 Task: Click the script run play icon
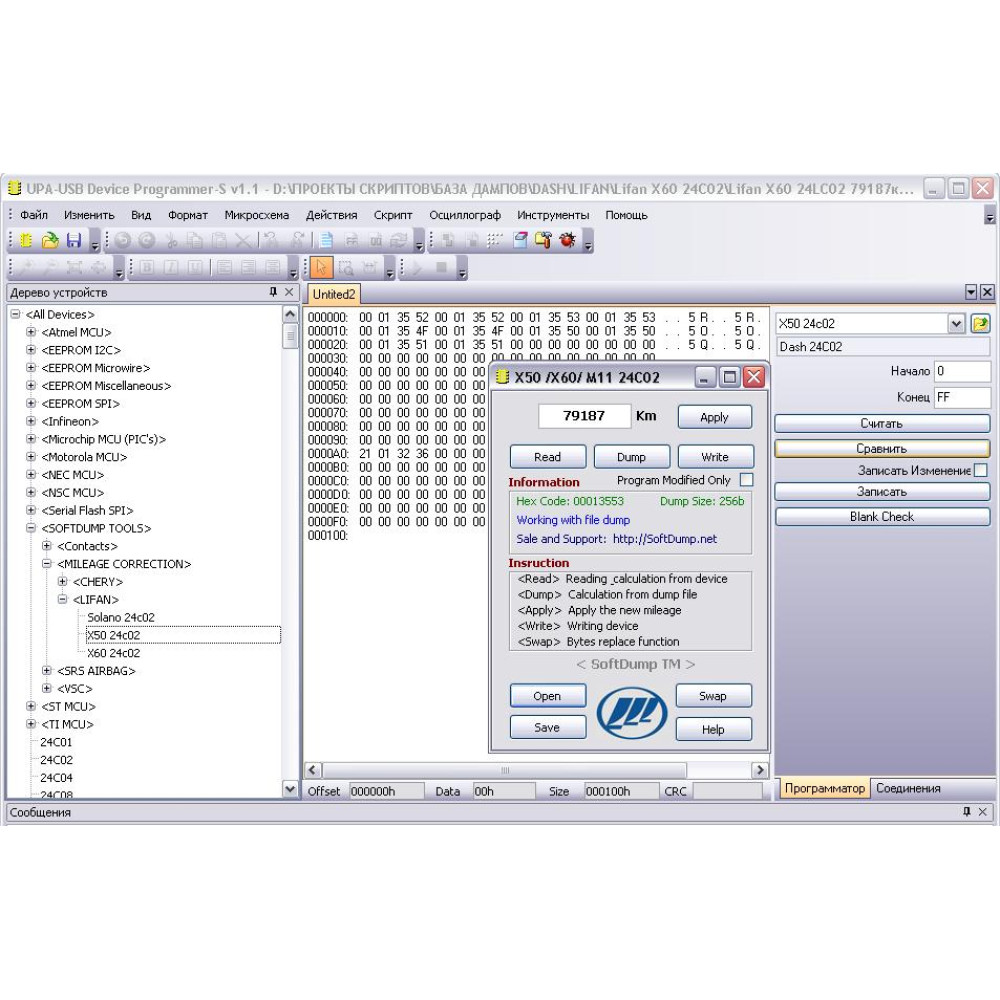[418, 268]
